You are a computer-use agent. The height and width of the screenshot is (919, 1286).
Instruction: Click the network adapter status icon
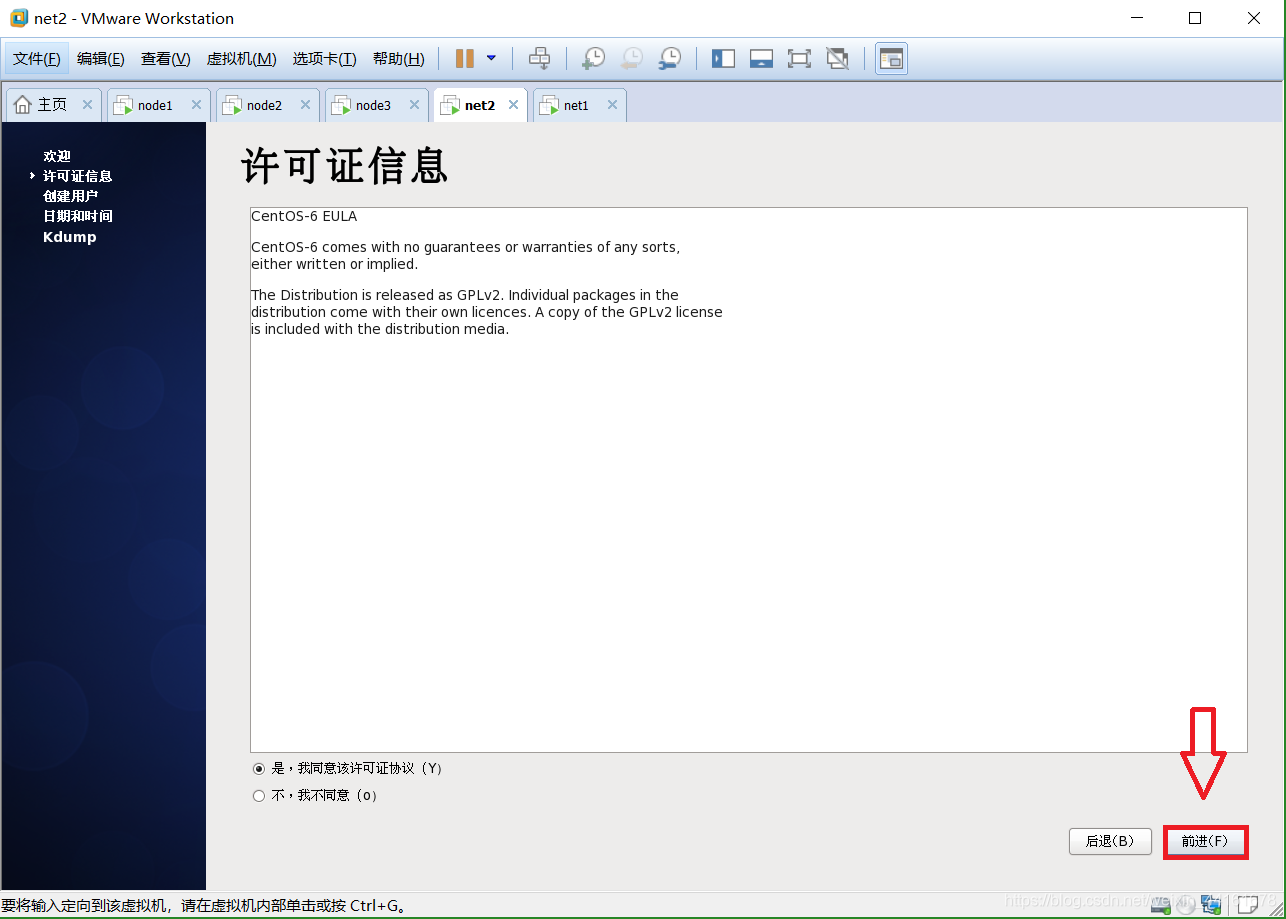point(1211,905)
